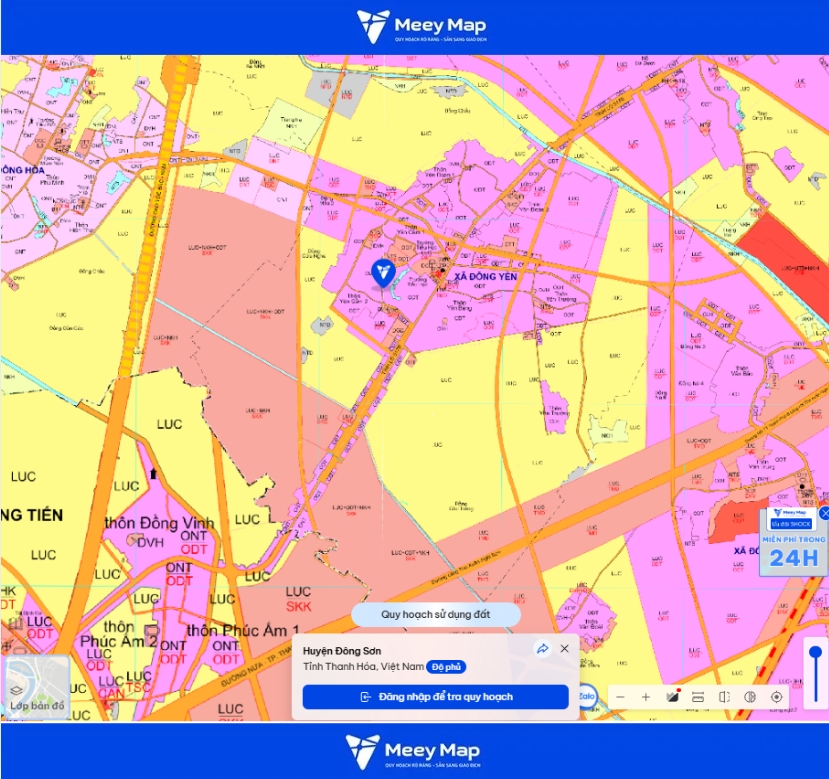
Task: Zoom out with the minus icon
Action: point(621,697)
